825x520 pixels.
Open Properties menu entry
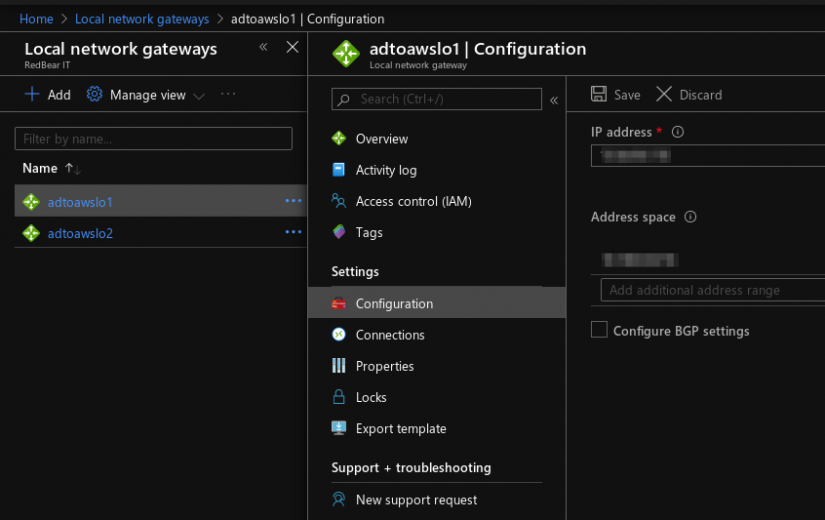[385, 366]
